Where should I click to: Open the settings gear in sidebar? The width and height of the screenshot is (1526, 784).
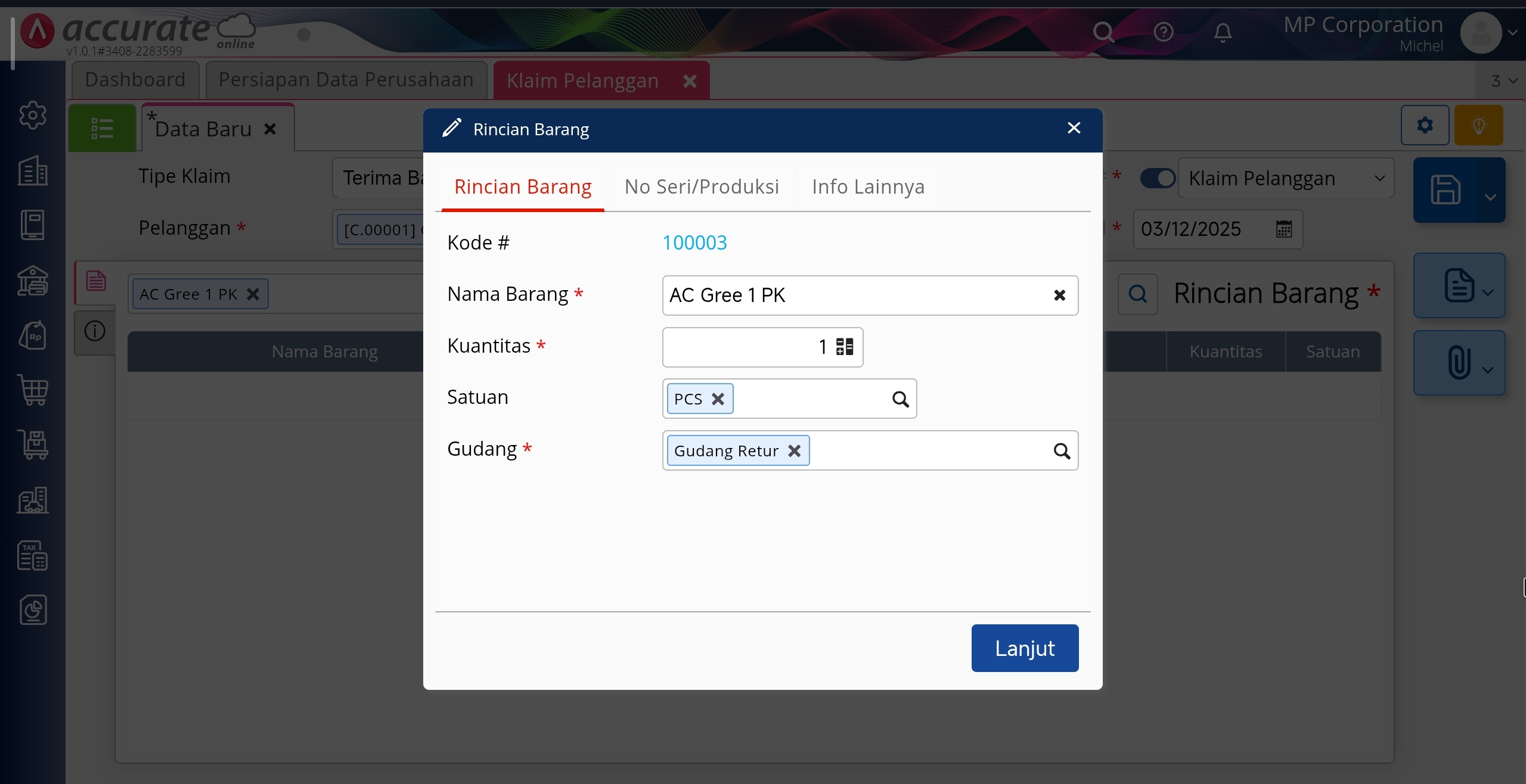click(x=33, y=115)
